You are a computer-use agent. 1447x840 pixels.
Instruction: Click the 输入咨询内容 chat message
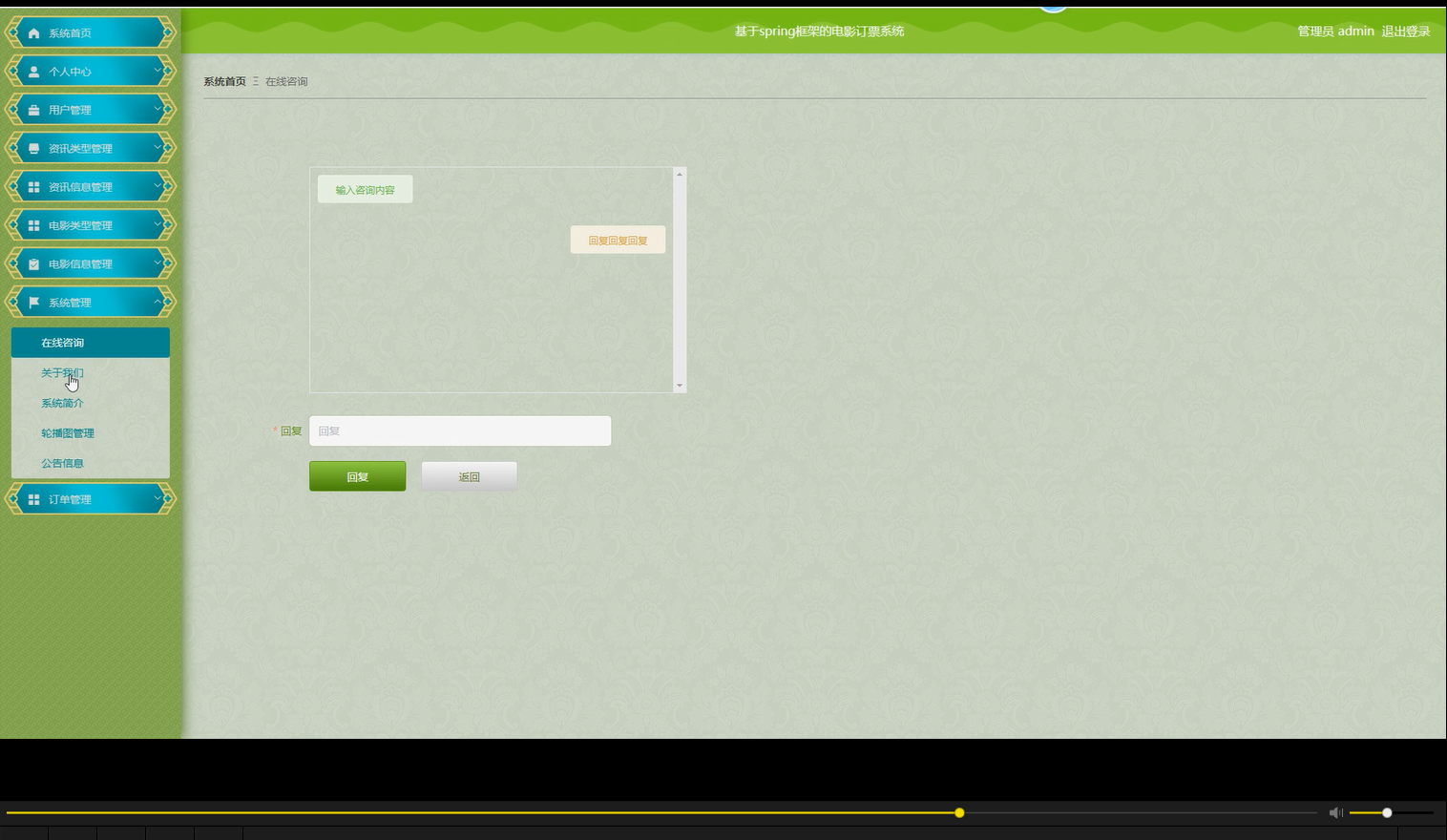pyautogui.click(x=366, y=189)
